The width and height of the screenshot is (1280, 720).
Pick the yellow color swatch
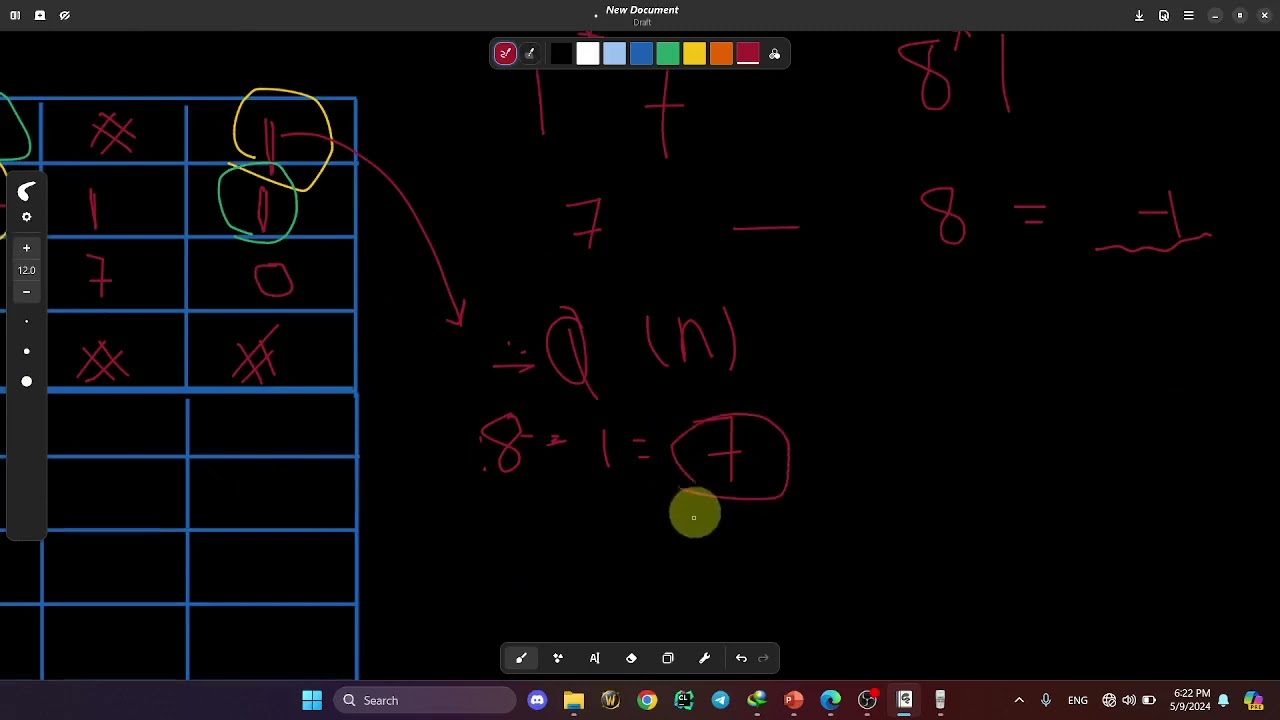[694, 54]
